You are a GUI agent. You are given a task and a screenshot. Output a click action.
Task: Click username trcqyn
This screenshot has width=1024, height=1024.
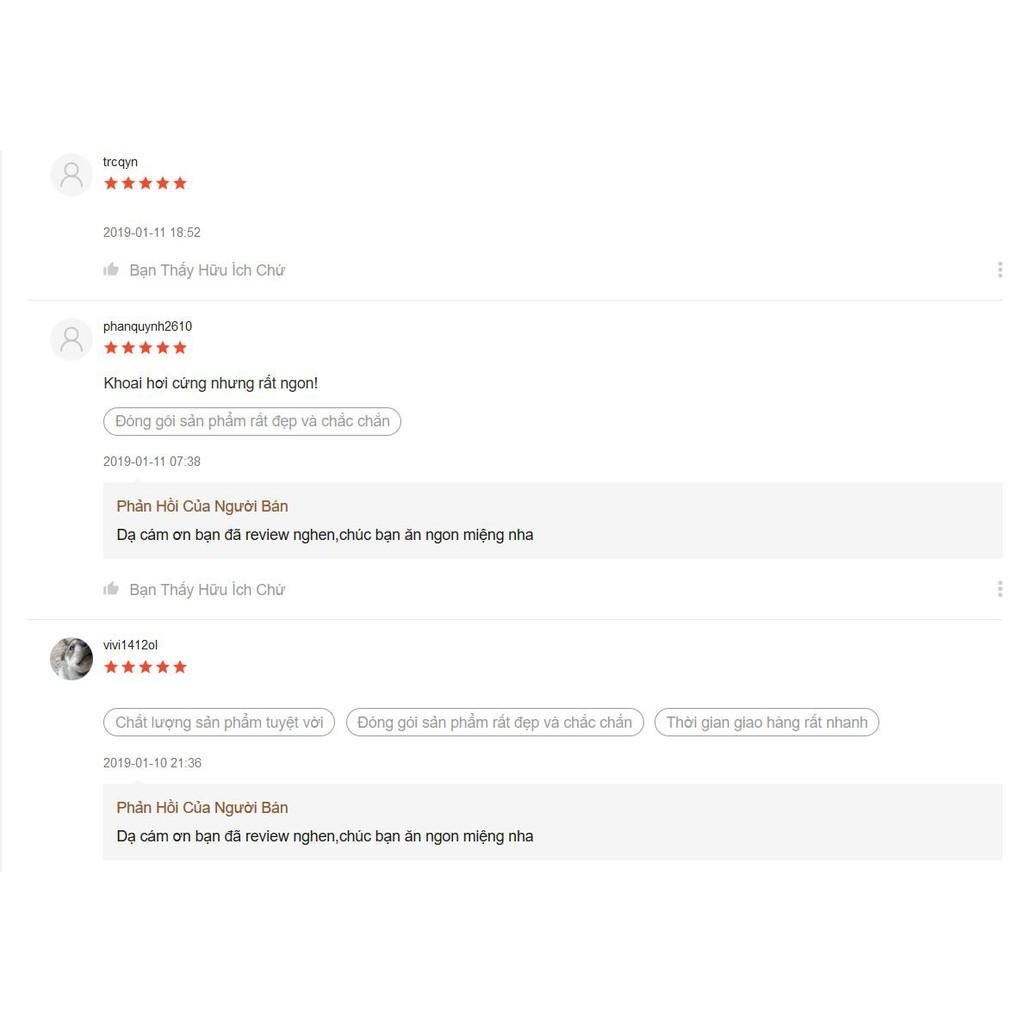tap(120, 162)
